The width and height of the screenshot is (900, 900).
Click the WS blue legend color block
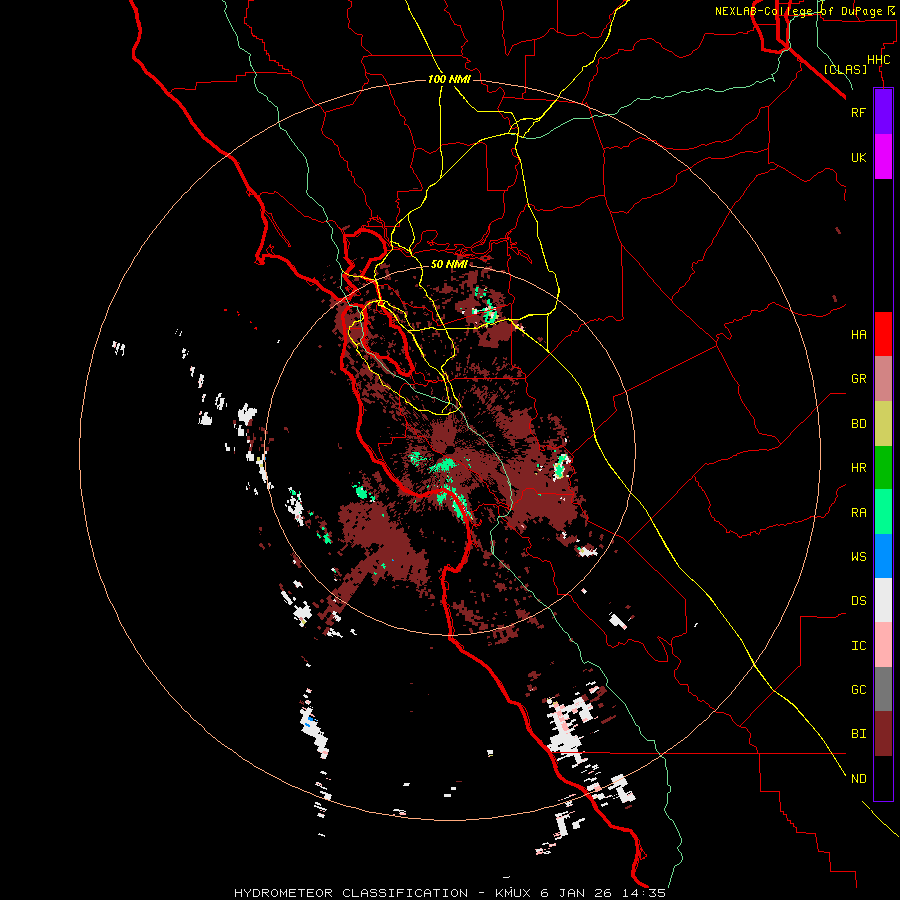point(883,556)
